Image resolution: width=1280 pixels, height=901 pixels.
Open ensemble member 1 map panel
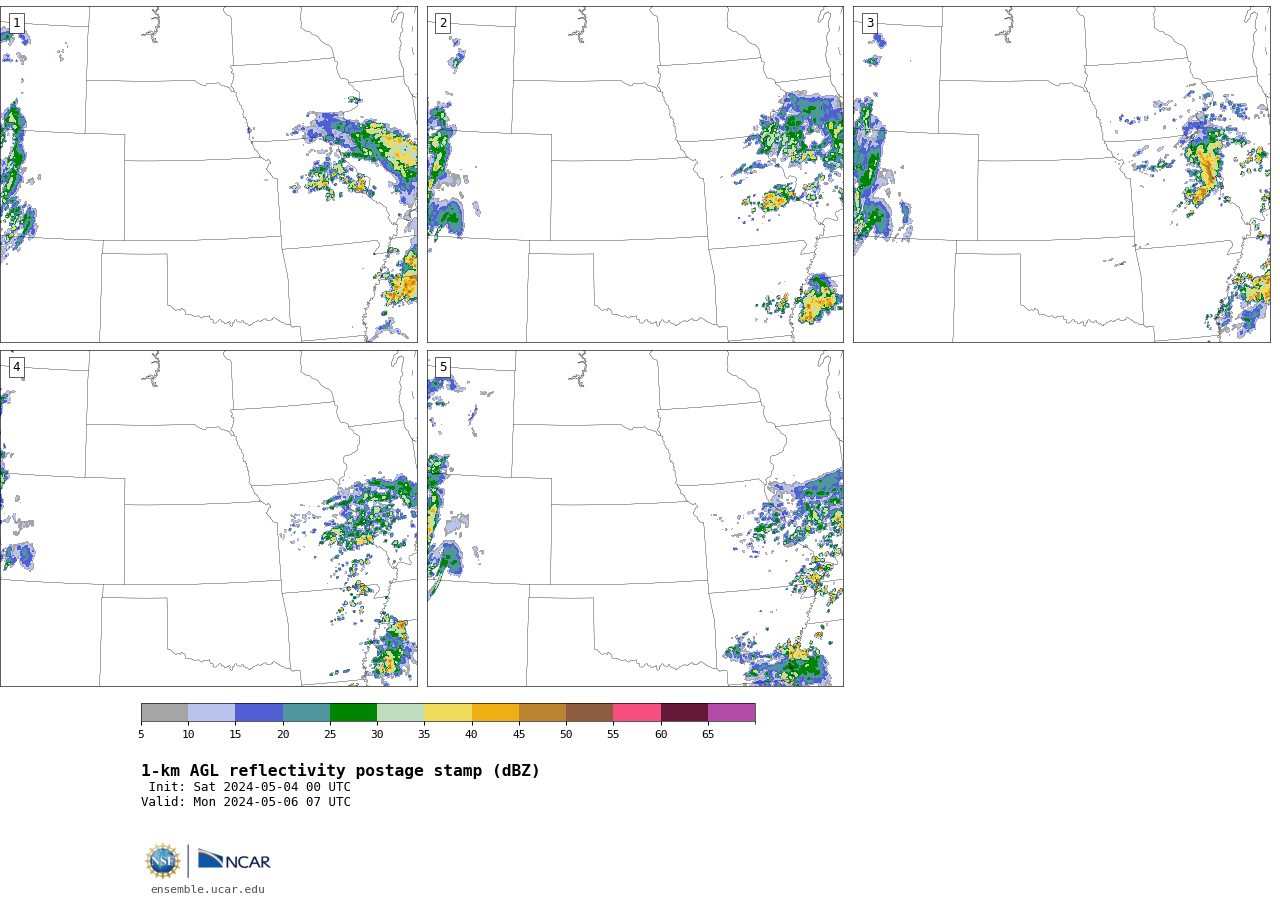coord(208,174)
